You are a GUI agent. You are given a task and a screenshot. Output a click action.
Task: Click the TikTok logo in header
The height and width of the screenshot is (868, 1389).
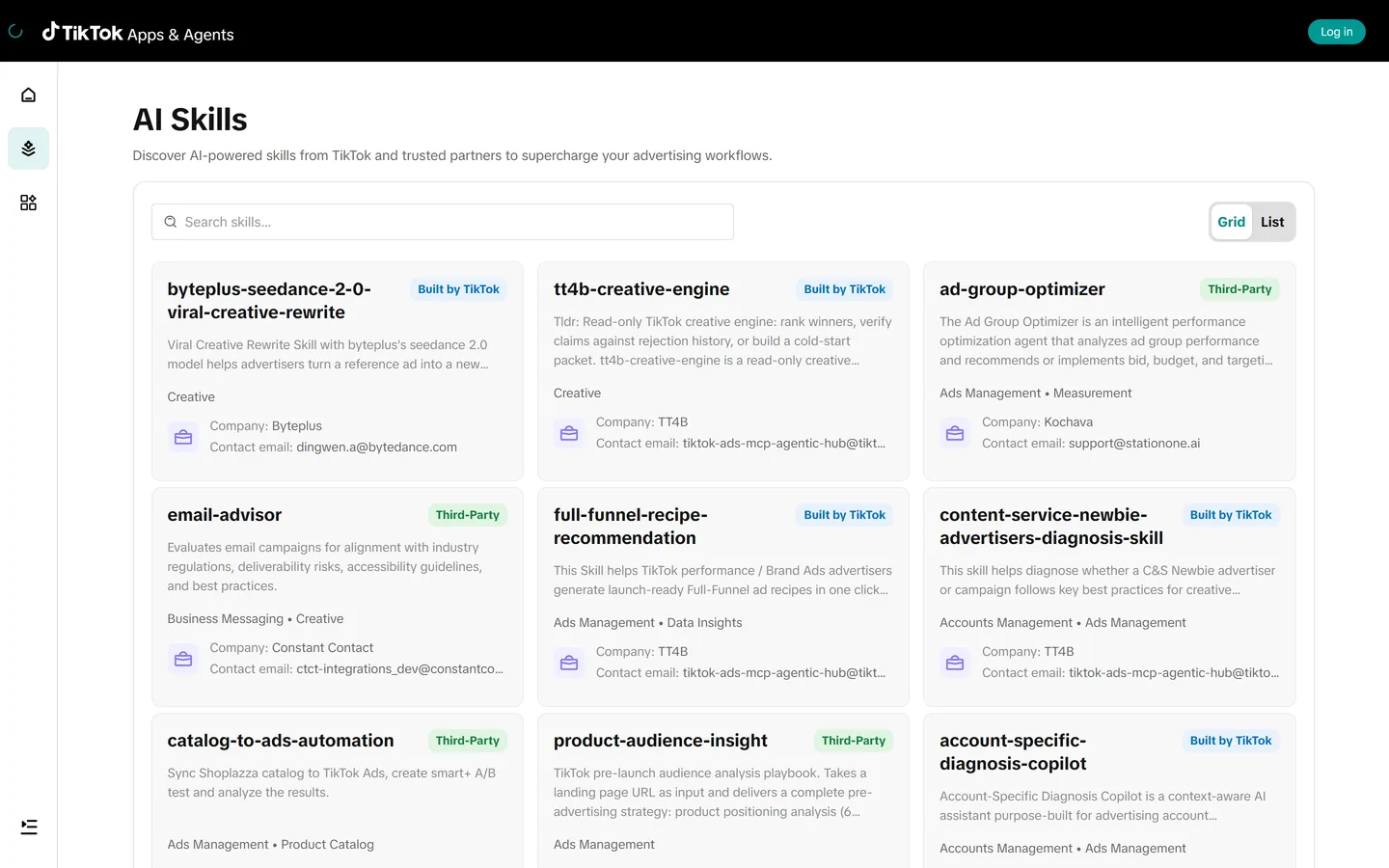click(82, 32)
